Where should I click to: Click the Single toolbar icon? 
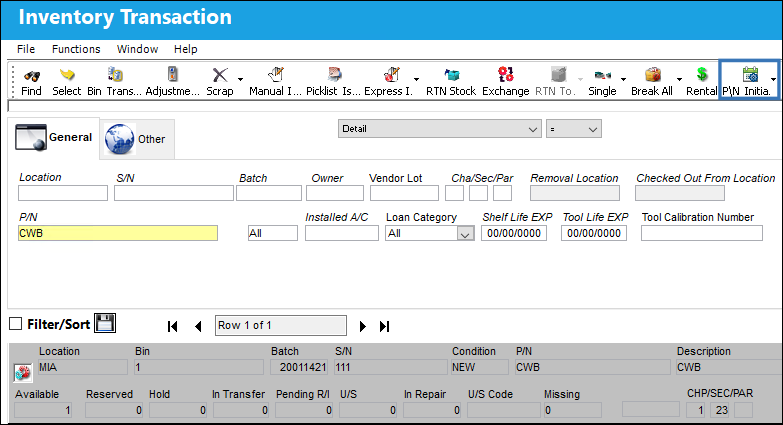602,75
